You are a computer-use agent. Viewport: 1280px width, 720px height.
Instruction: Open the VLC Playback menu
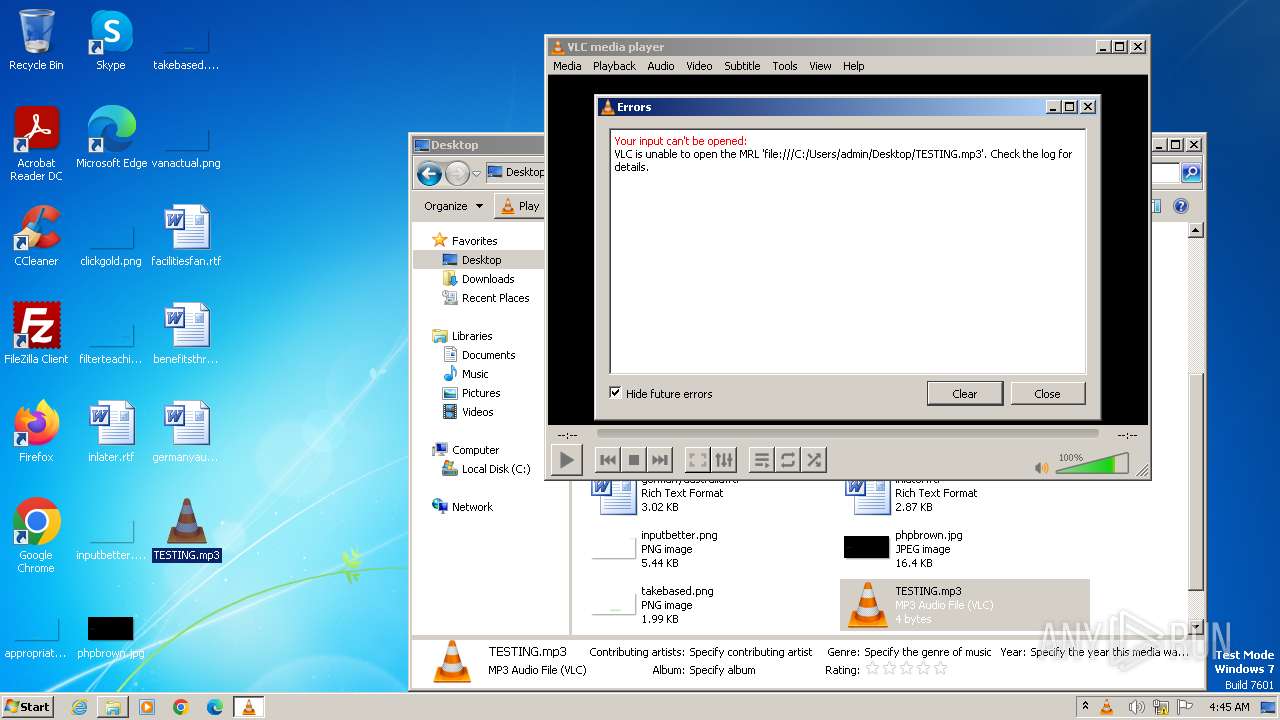pos(614,66)
